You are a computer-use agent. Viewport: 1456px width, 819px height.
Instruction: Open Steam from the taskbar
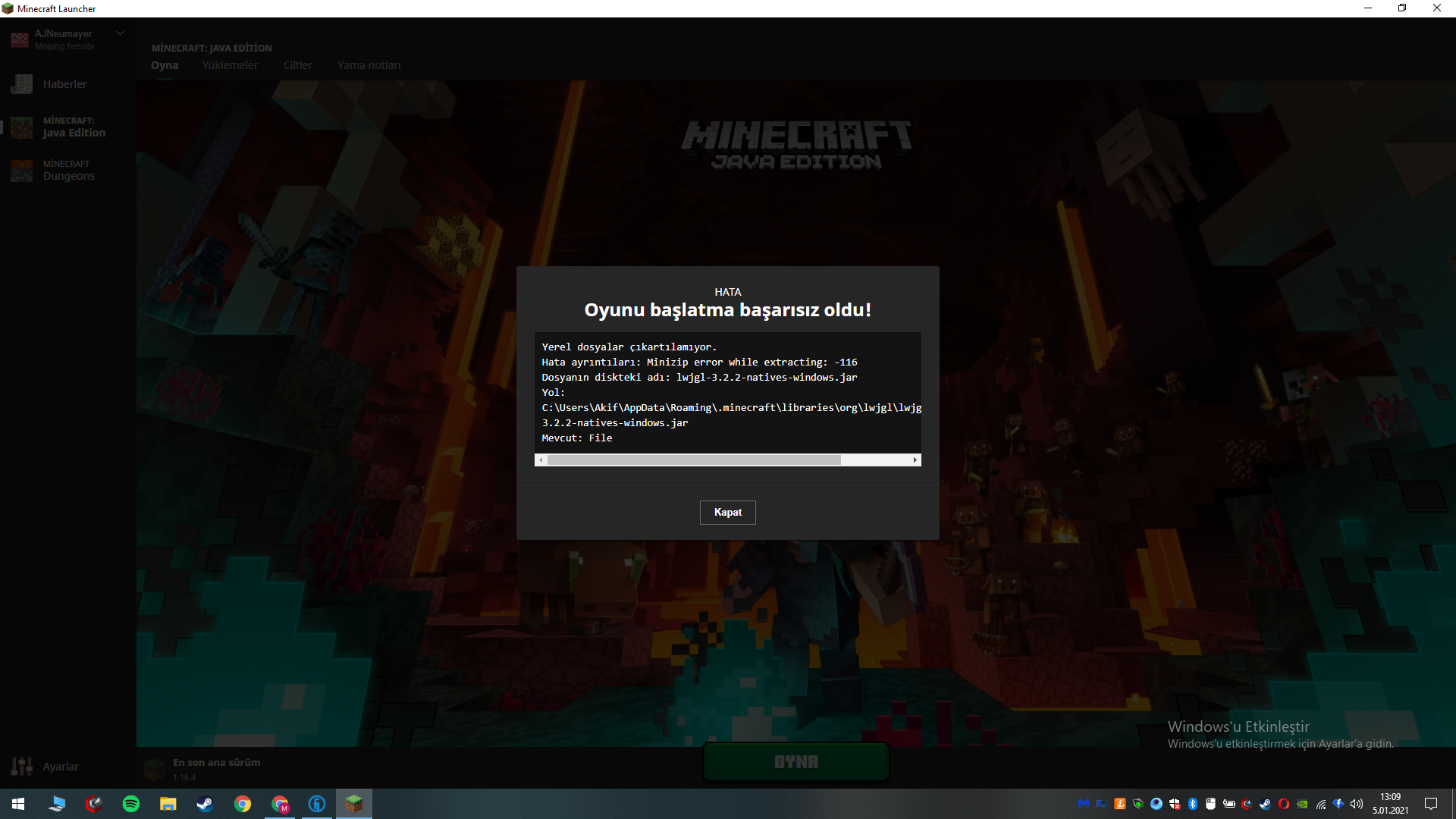point(205,804)
